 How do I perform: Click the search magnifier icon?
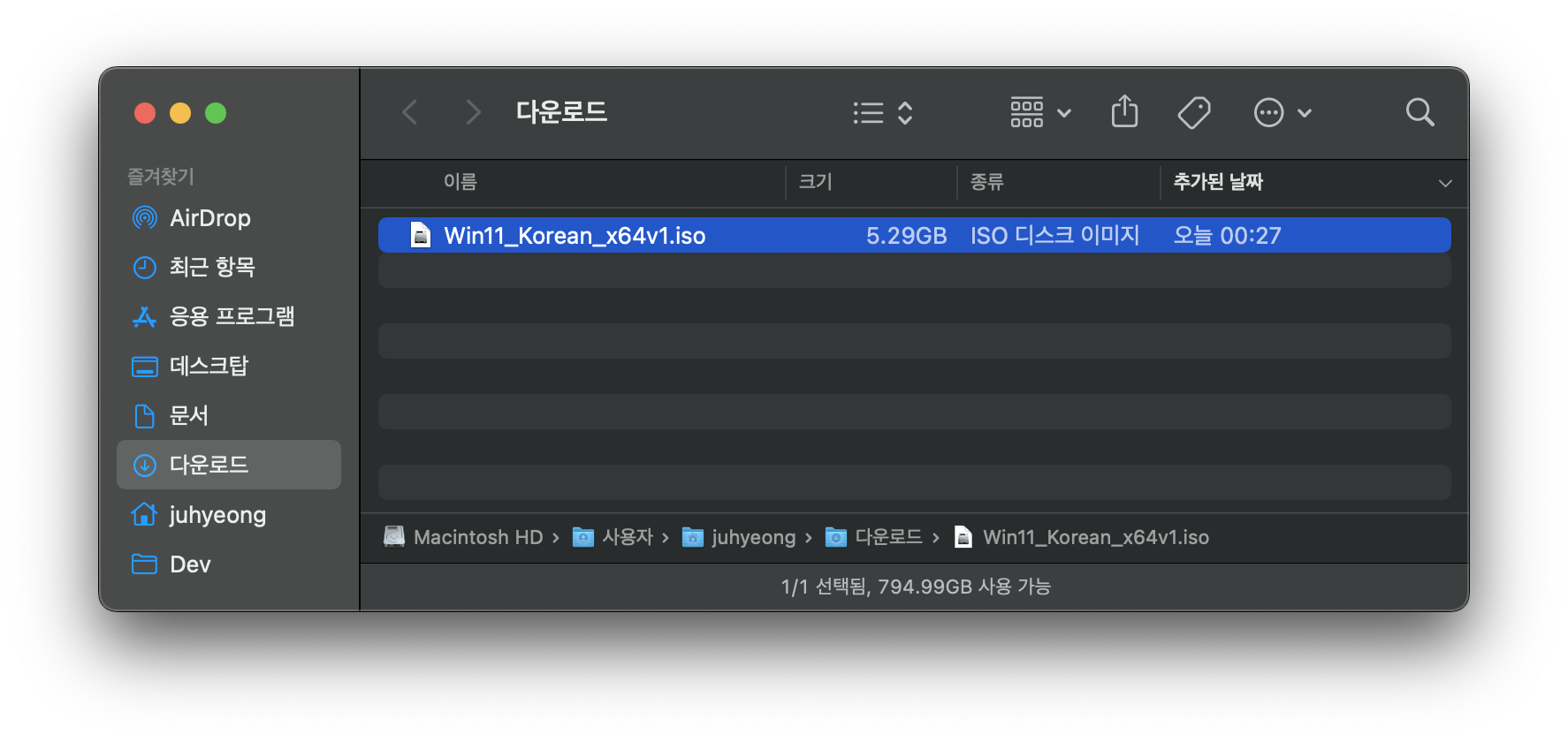point(1420,112)
